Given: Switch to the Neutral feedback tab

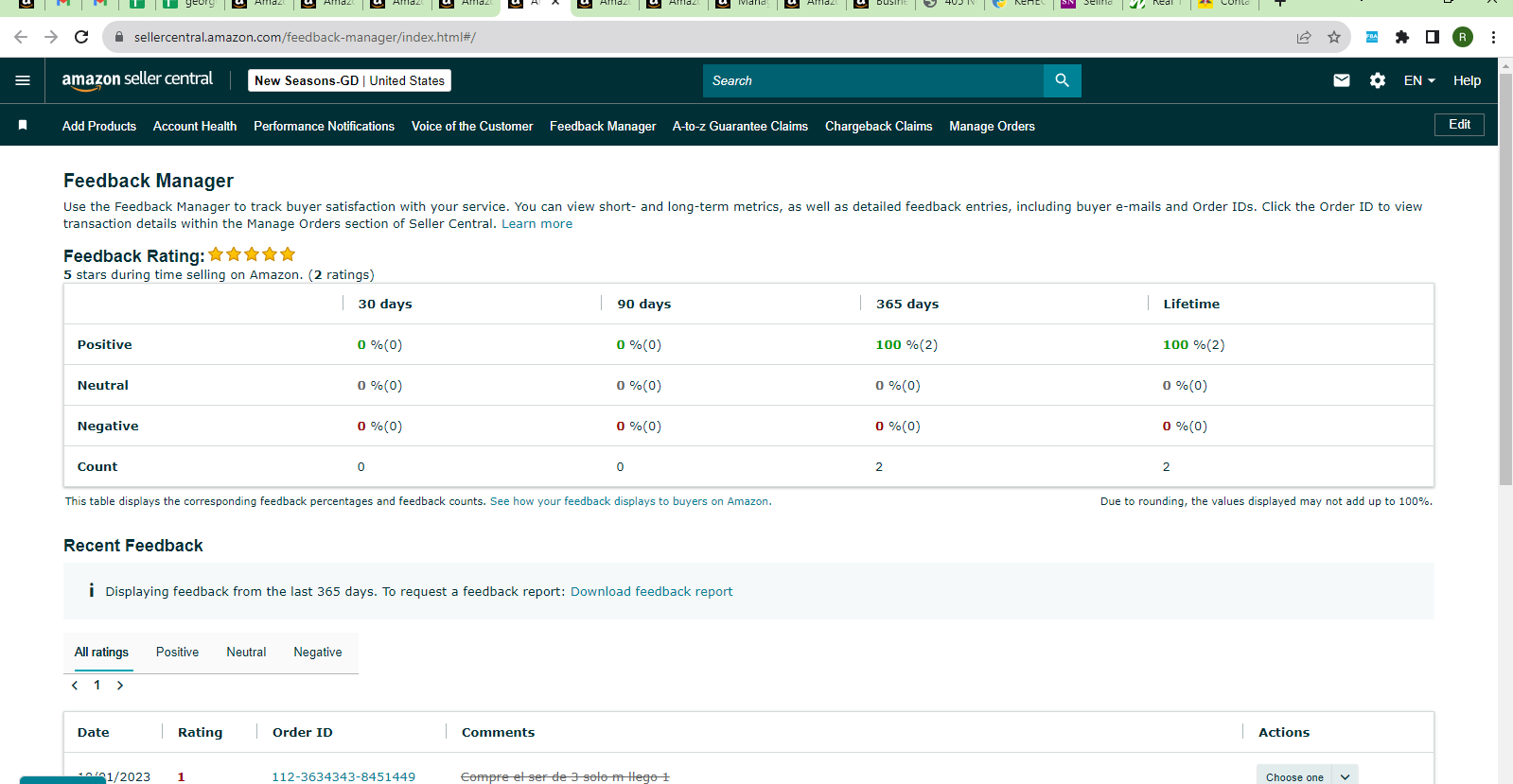Looking at the screenshot, I should (x=246, y=652).
